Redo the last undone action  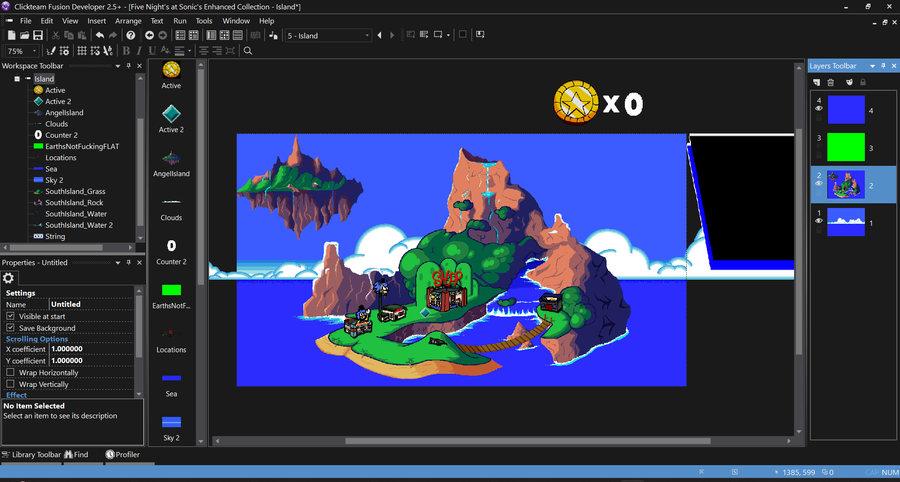coord(112,36)
